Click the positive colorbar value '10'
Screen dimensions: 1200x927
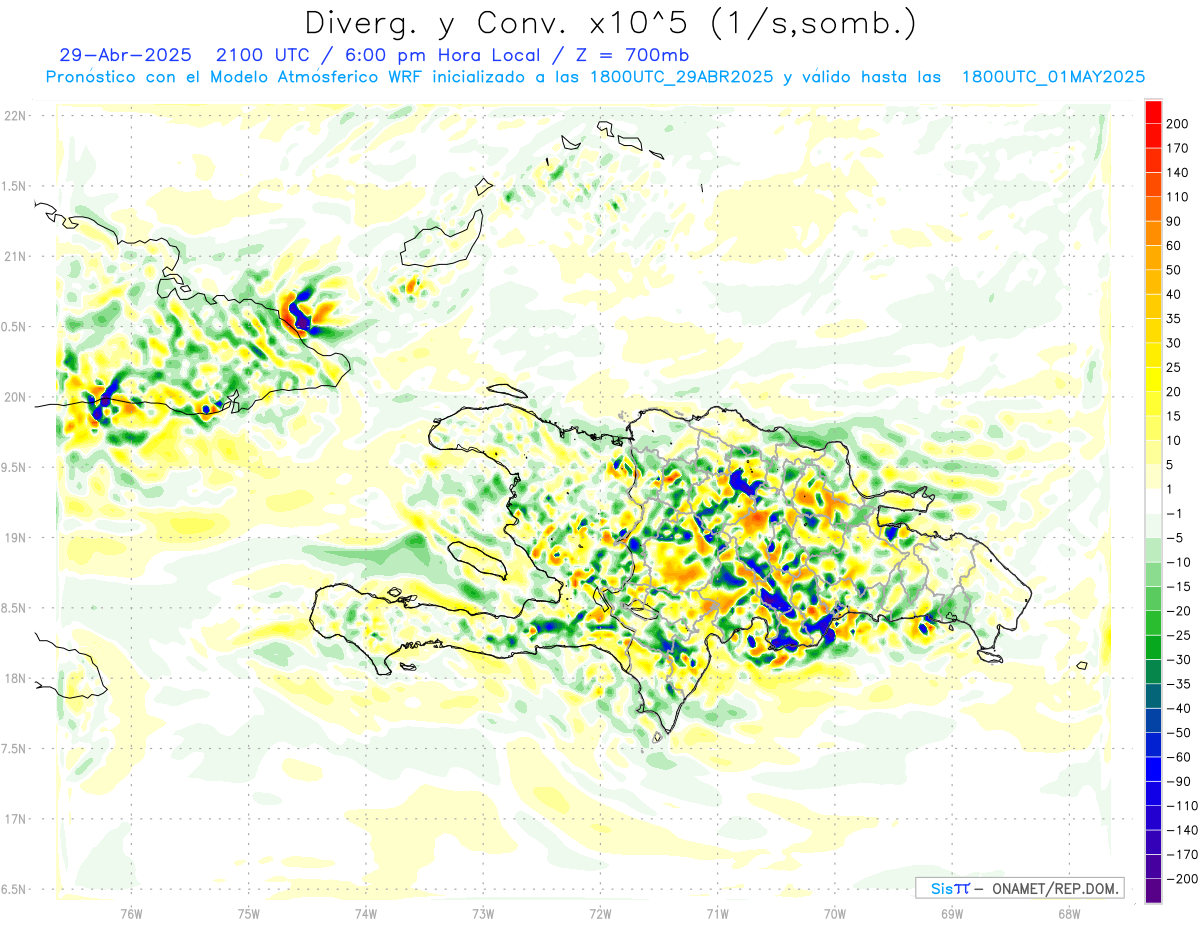click(1176, 441)
